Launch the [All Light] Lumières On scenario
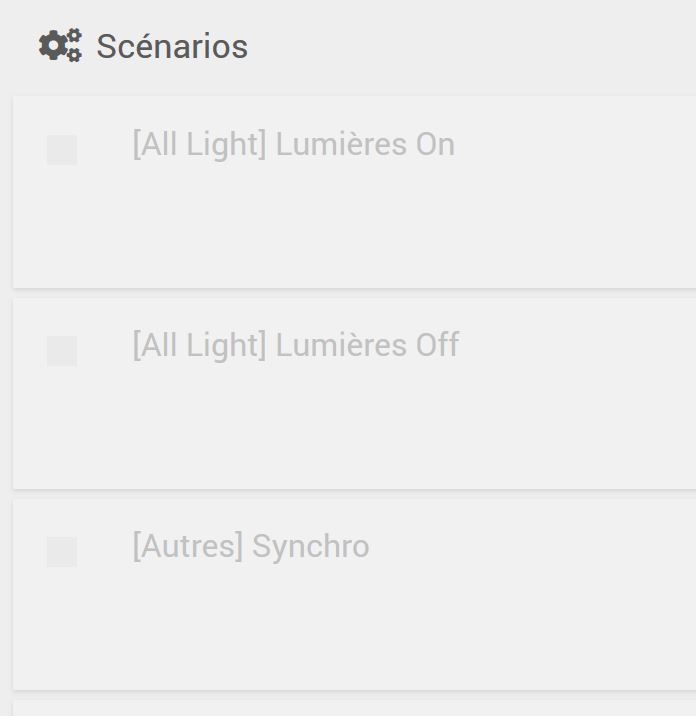 [x=354, y=192]
